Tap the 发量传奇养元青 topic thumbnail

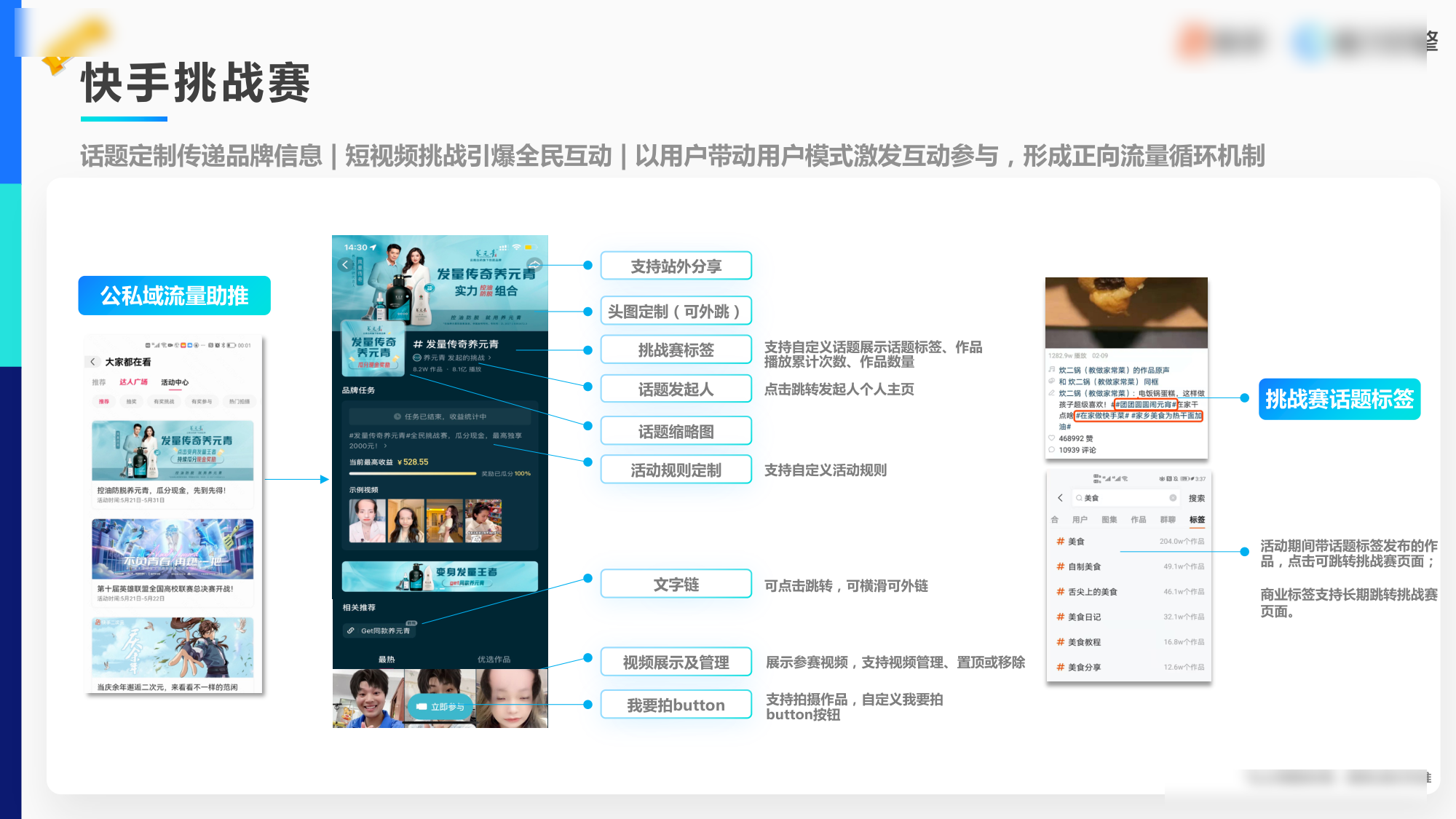[x=373, y=347]
